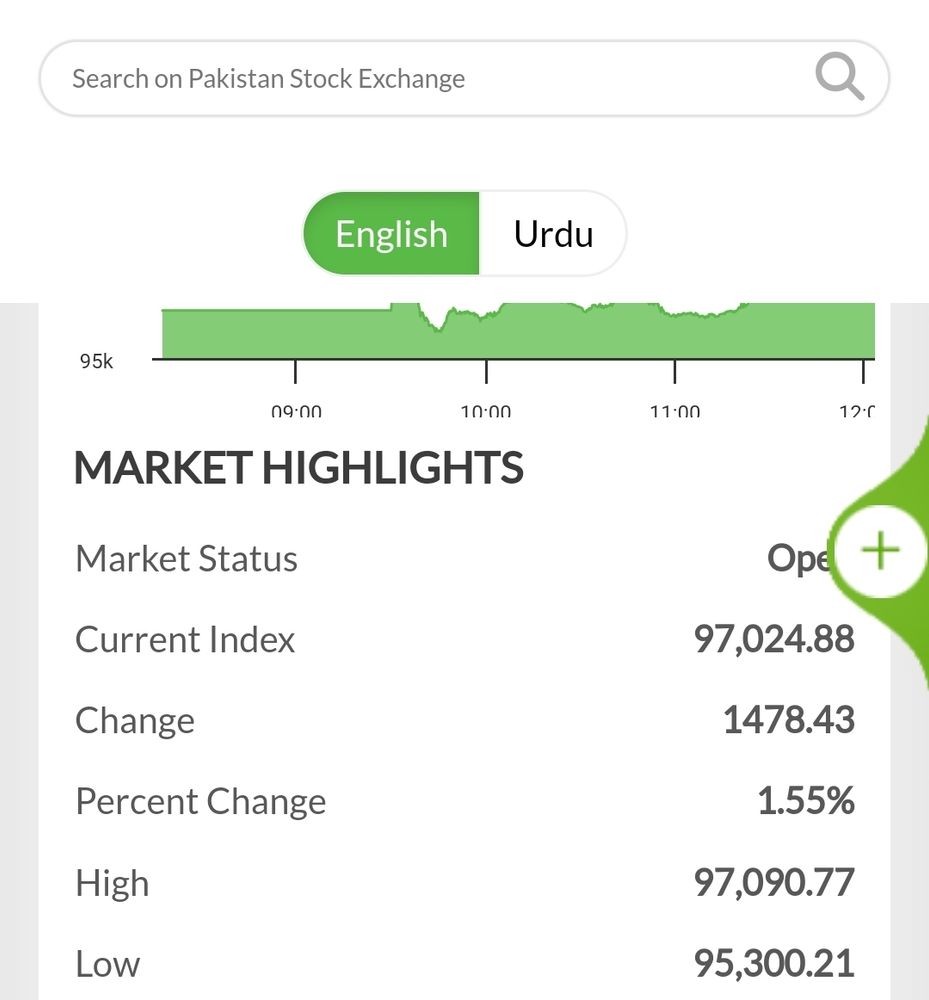Image resolution: width=929 pixels, height=1000 pixels.
Task: Click the Percent Change label
Action: point(200,802)
